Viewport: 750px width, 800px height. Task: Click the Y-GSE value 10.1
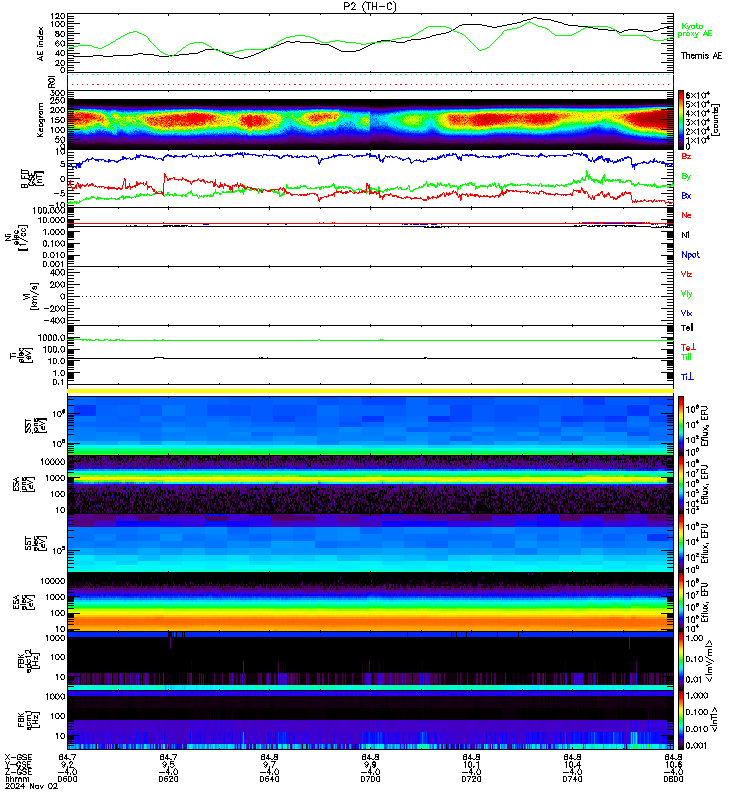[x=471, y=765]
